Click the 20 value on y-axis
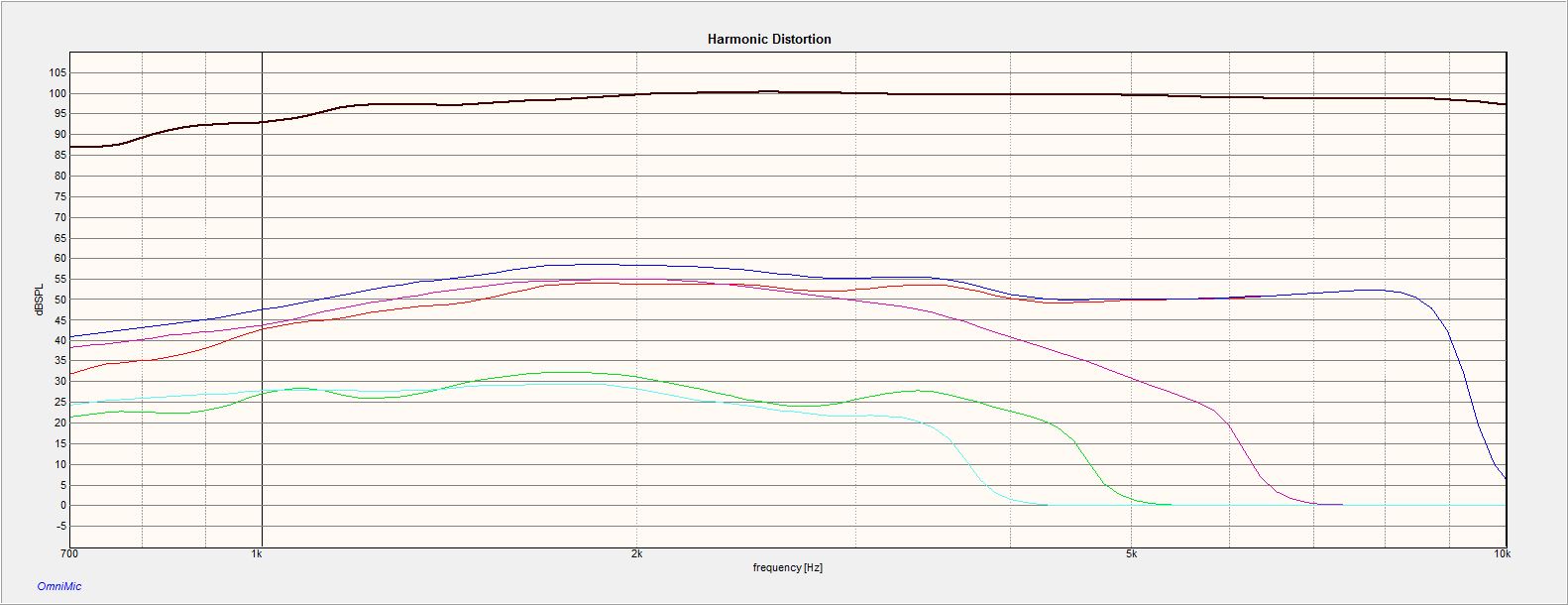 point(60,423)
